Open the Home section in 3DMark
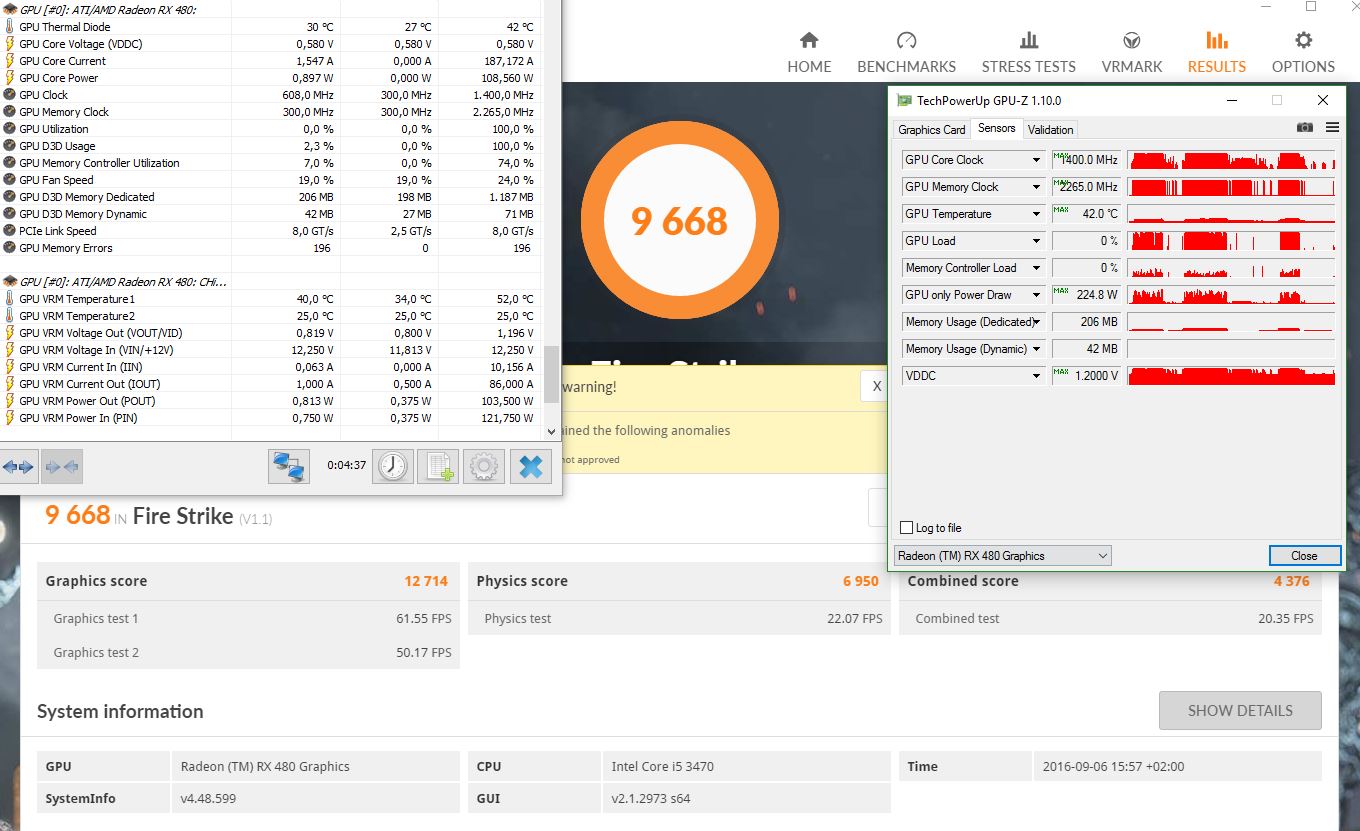The height and width of the screenshot is (831, 1360). [x=809, y=52]
